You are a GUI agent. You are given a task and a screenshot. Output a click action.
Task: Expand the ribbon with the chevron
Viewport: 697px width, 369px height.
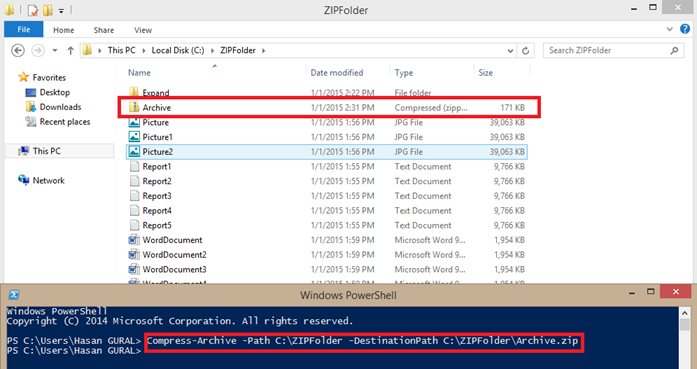coord(669,29)
